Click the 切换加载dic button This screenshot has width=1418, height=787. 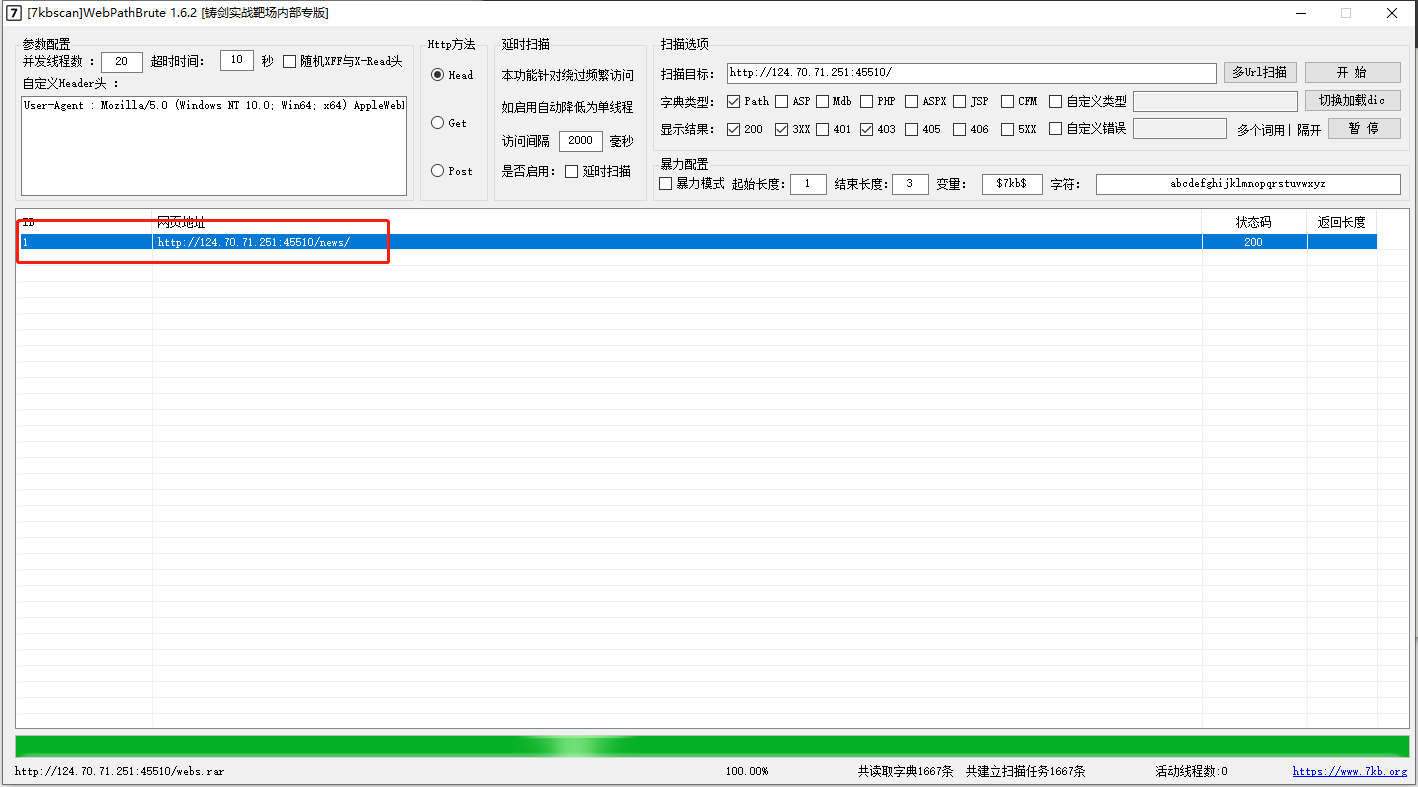[x=1352, y=101]
